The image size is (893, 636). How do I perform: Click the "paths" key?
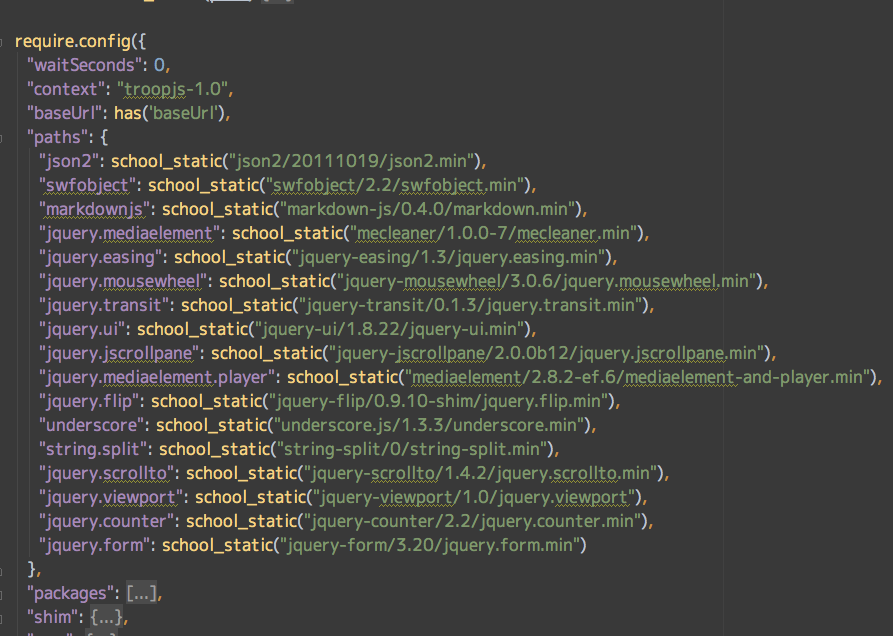[58, 137]
